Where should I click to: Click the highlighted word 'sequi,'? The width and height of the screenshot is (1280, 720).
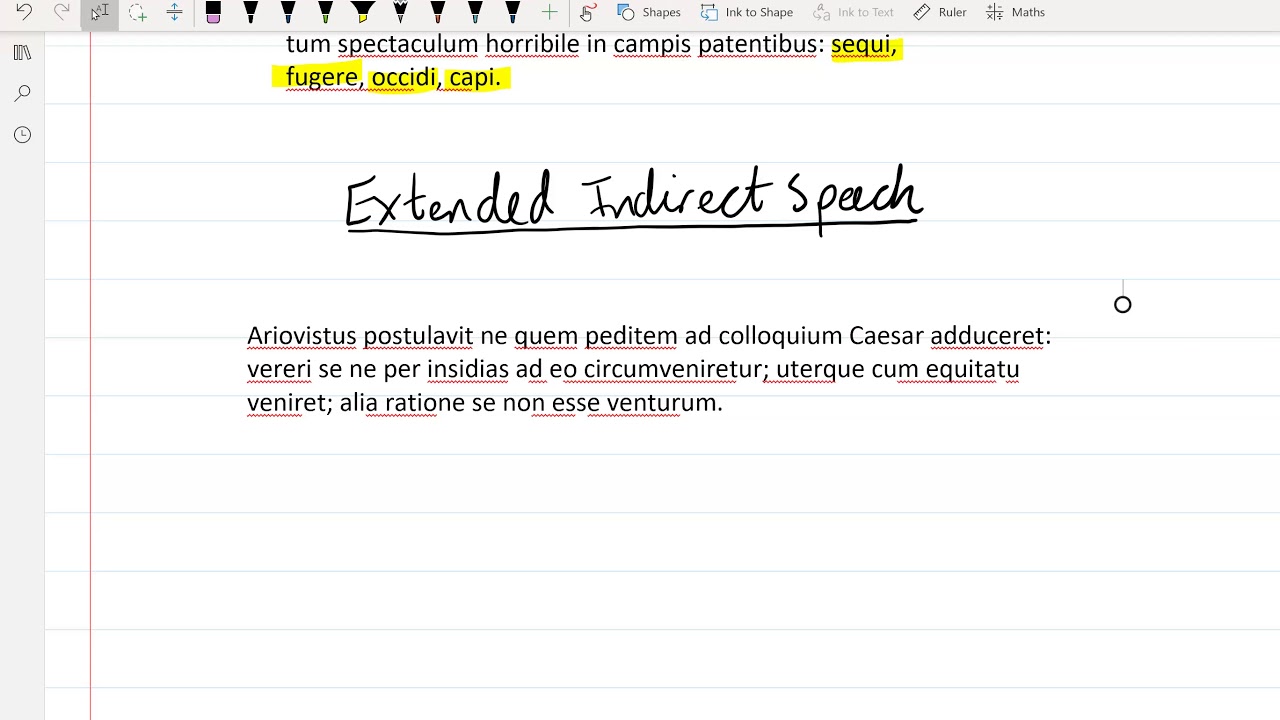[864, 44]
